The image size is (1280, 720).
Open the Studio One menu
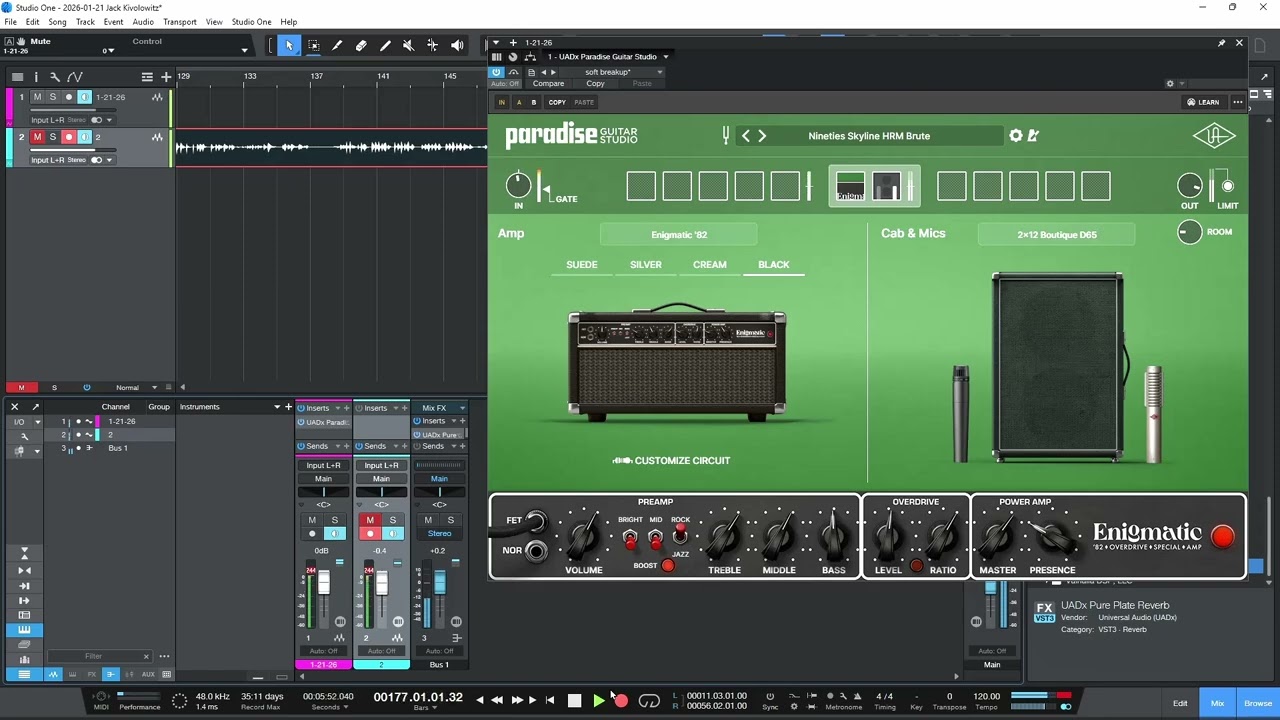[251, 22]
